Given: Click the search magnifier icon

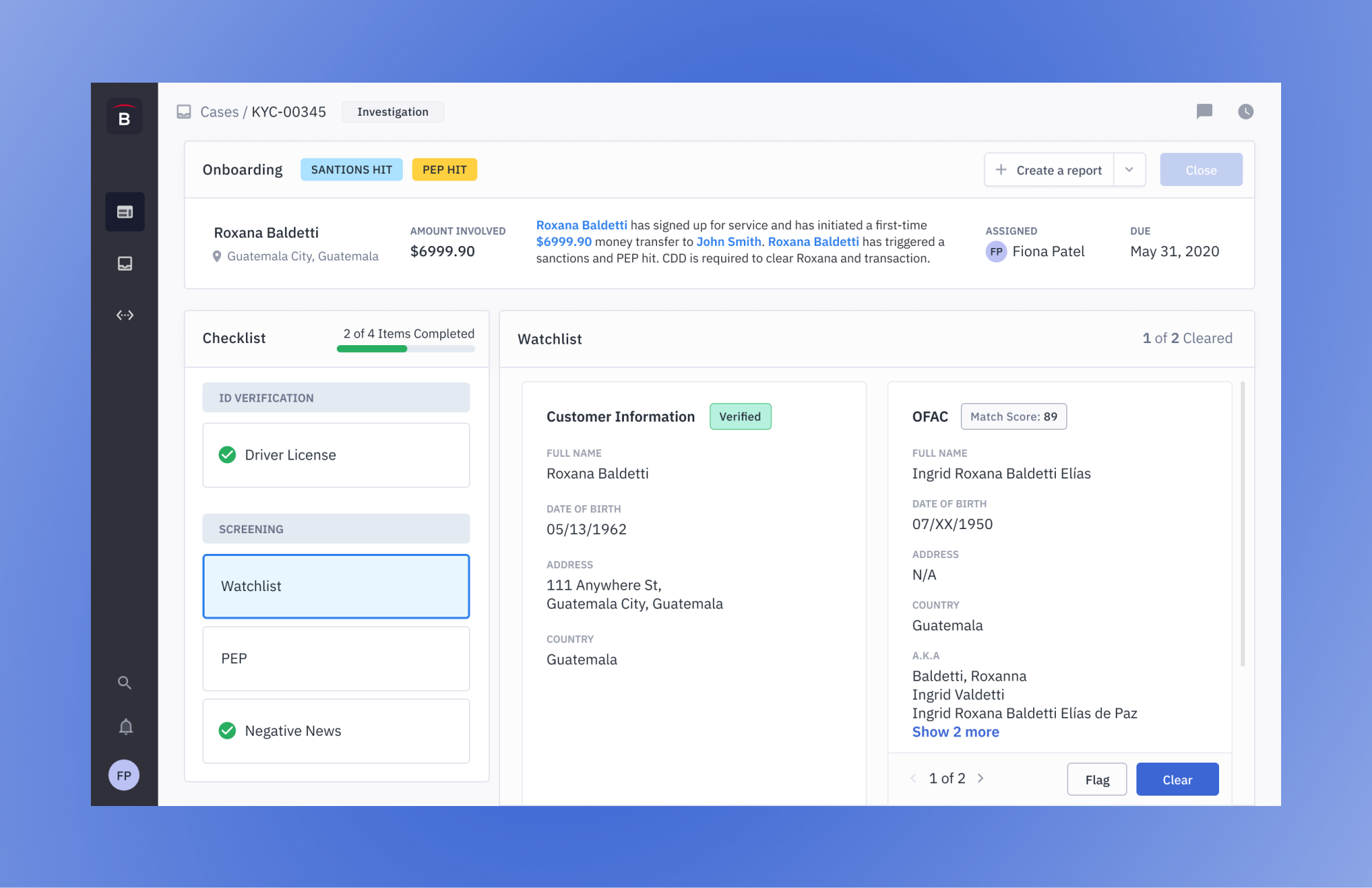Looking at the screenshot, I should 125,682.
